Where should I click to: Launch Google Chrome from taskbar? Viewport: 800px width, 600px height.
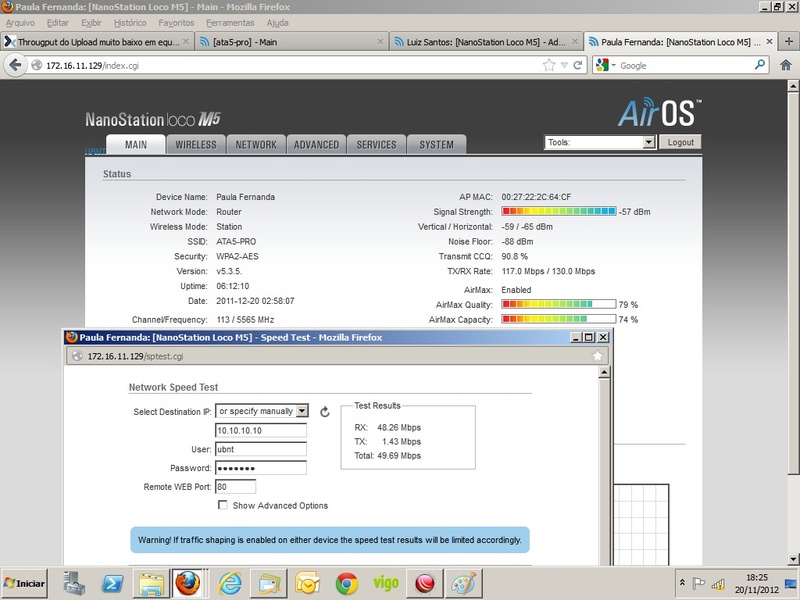346,583
